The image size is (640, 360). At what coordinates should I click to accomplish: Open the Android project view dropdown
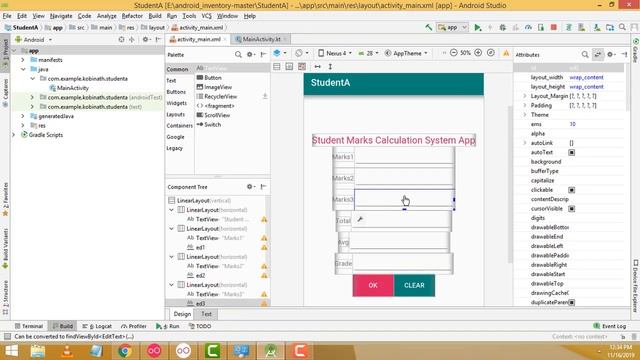pos(33,40)
